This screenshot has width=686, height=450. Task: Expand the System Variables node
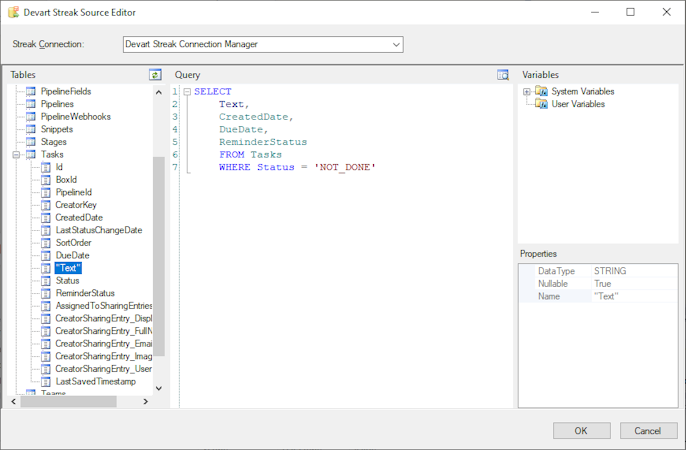[526, 91]
